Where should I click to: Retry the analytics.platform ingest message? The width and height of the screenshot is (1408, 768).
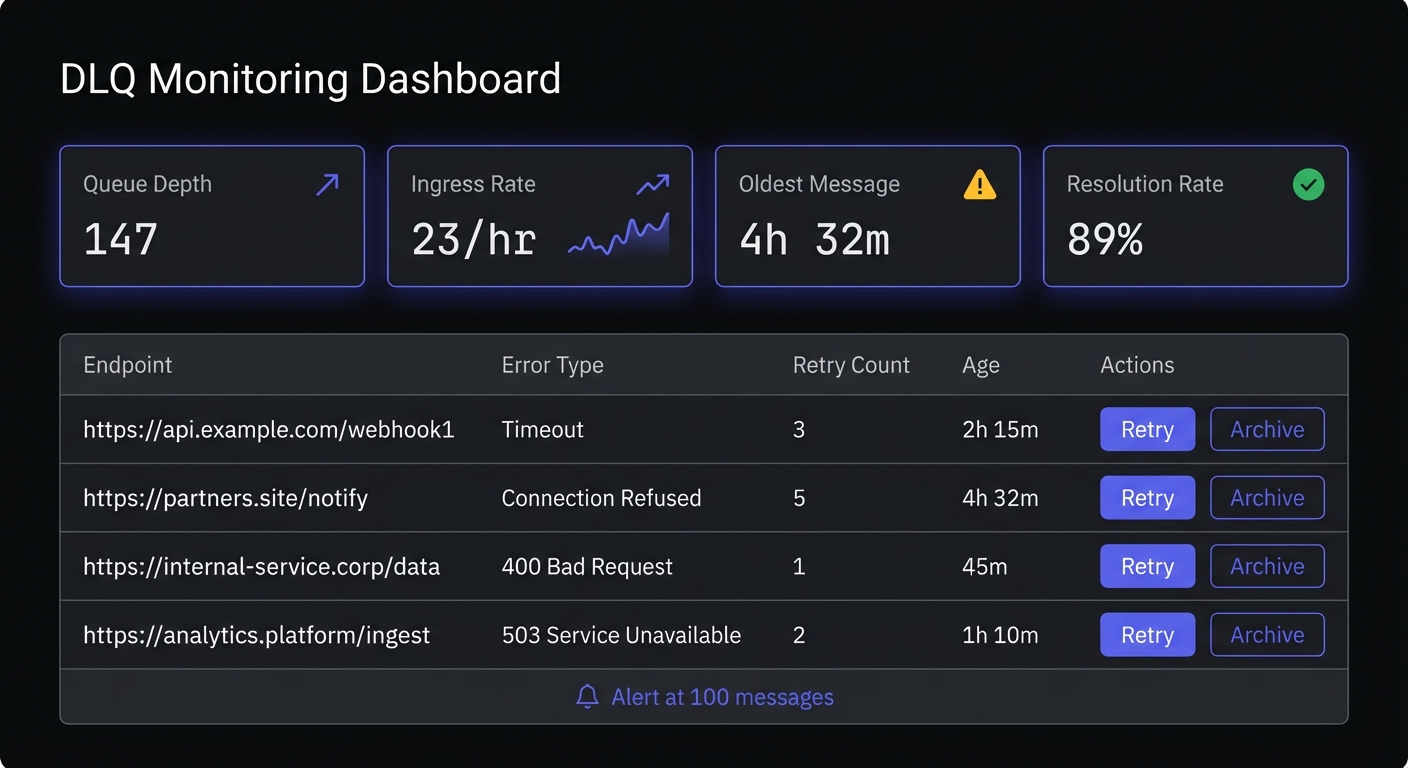coord(1147,635)
